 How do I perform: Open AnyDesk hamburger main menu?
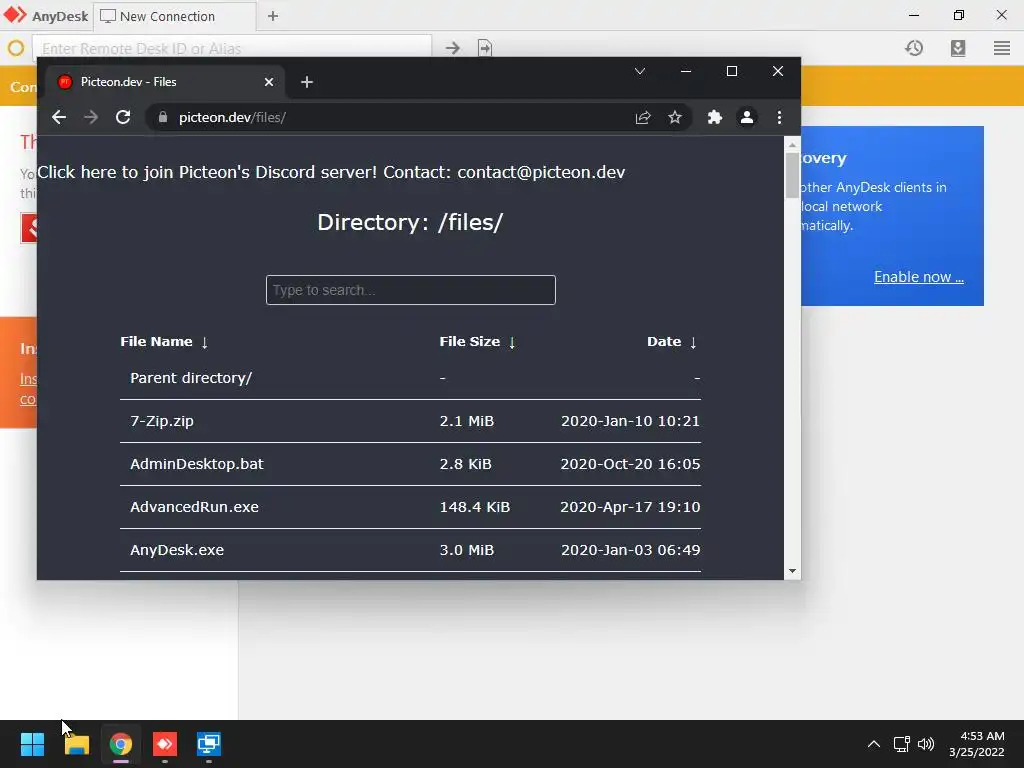[1002, 48]
